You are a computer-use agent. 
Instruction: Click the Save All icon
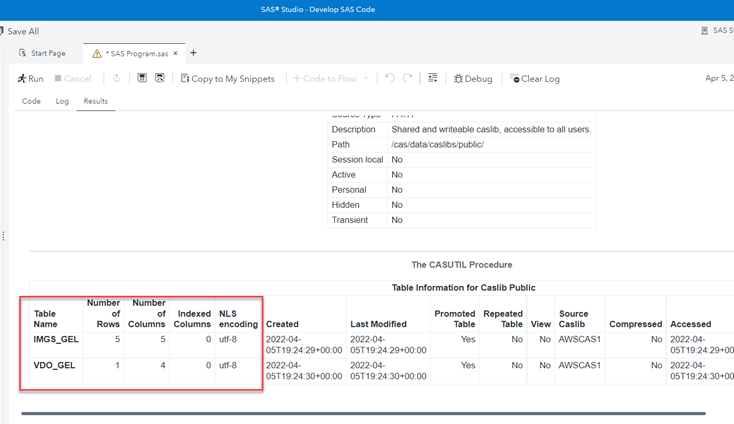pos(3,31)
